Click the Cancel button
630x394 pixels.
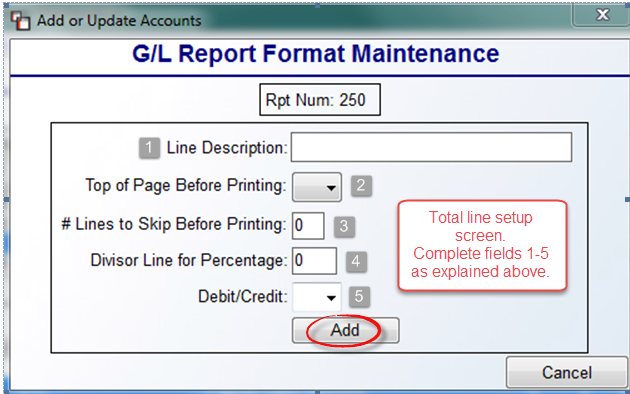pyautogui.click(x=567, y=373)
